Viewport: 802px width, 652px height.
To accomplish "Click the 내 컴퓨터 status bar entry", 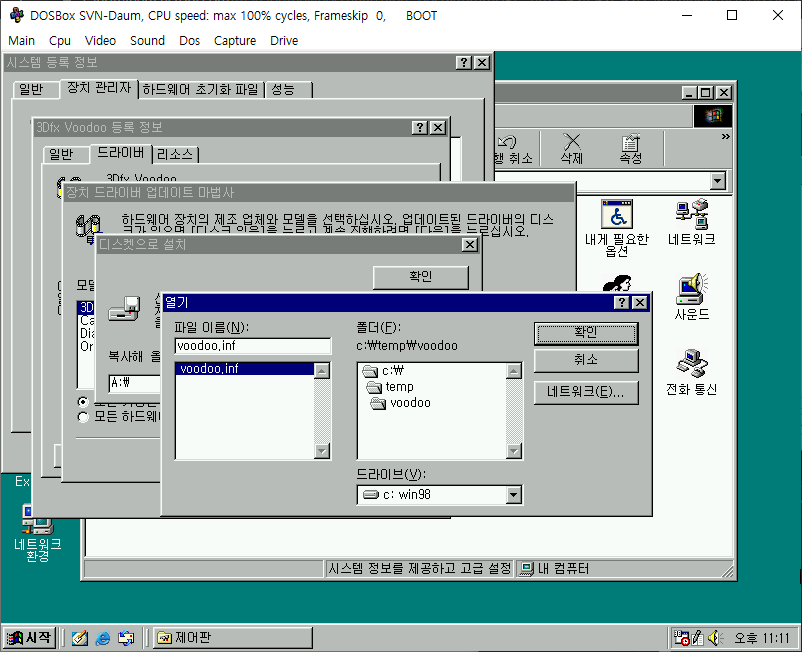I will [554, 569].
